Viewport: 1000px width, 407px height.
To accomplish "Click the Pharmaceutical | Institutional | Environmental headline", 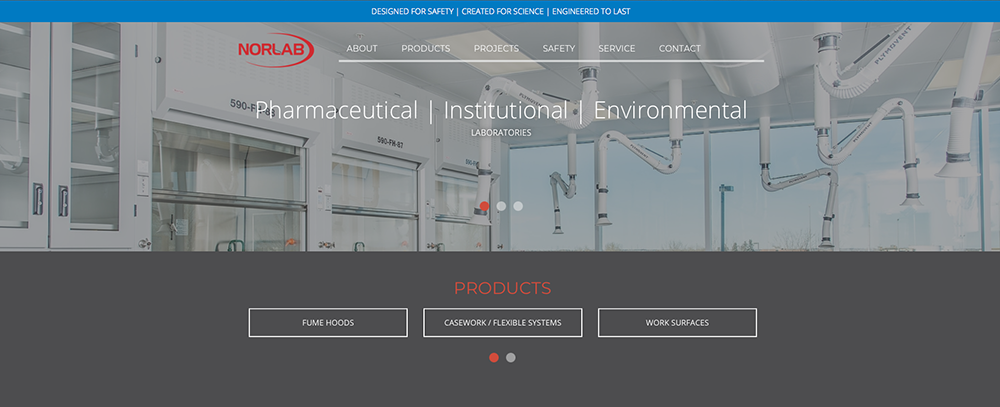I will tap(500, 110).
